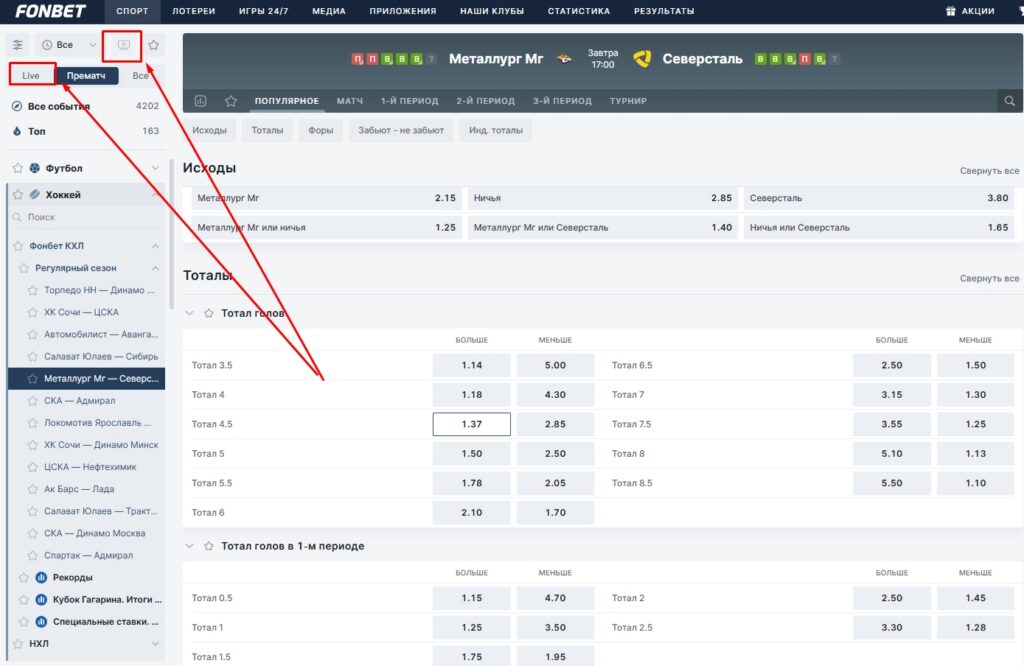Open the Все time filter dropdown
1024x666 pixels.
tap(68, 45)
